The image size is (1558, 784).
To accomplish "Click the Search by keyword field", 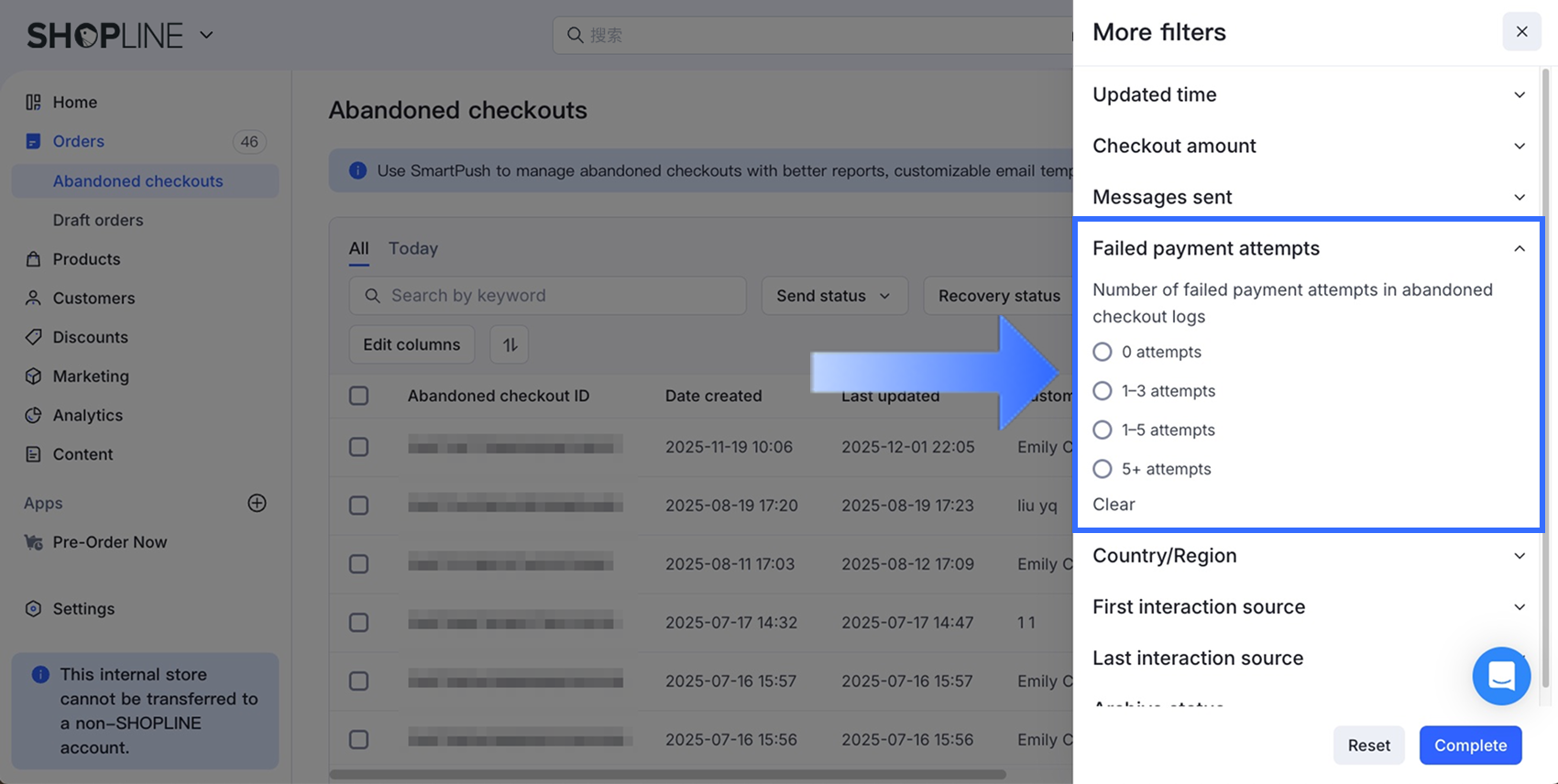I will click(548, 296).
